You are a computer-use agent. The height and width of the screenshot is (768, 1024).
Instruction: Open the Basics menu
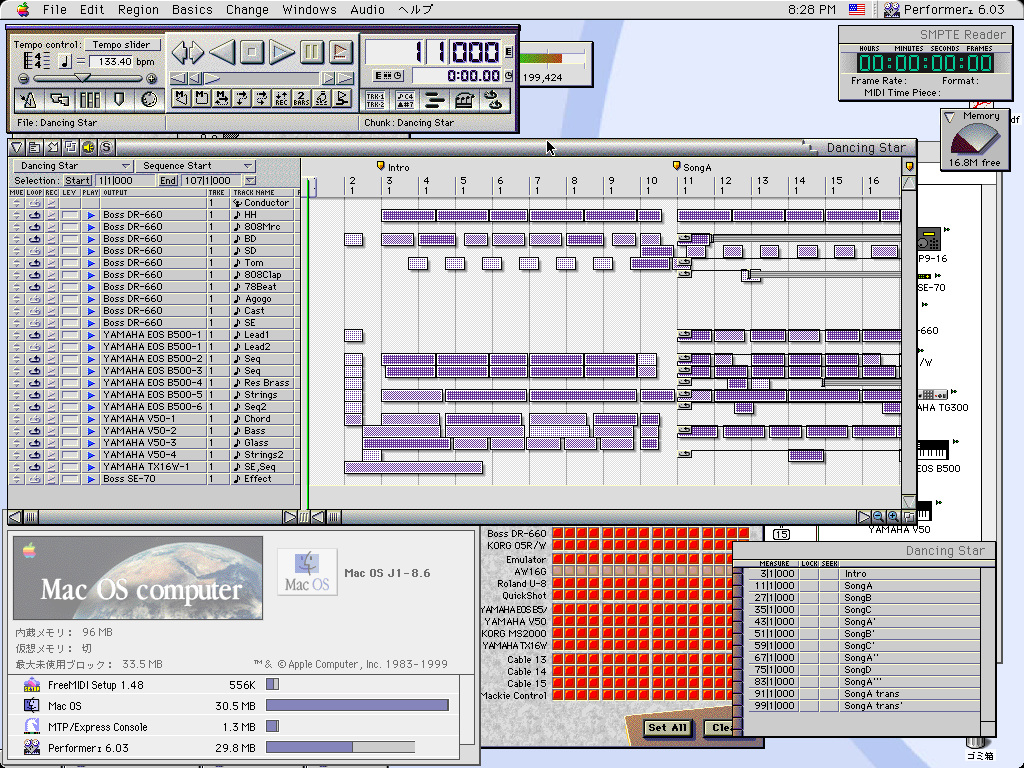(192, 9)
